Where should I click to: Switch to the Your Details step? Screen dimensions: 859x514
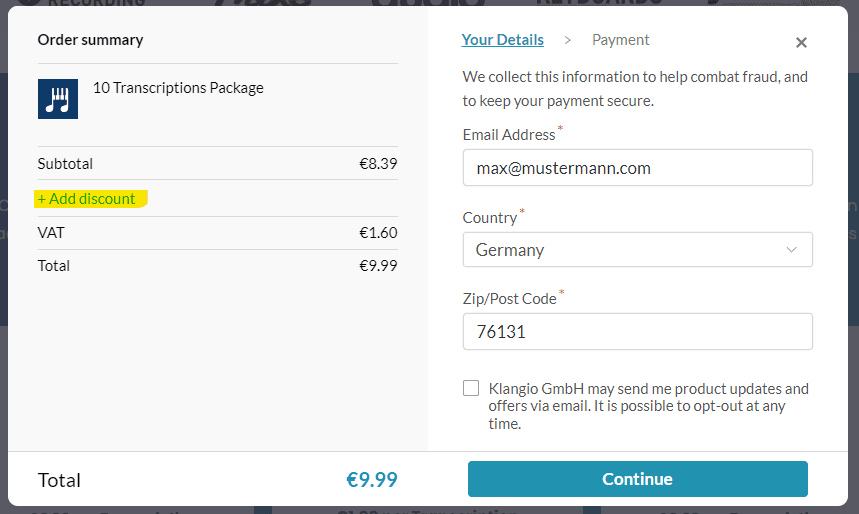pyautogui.click(x=502, y=40)
